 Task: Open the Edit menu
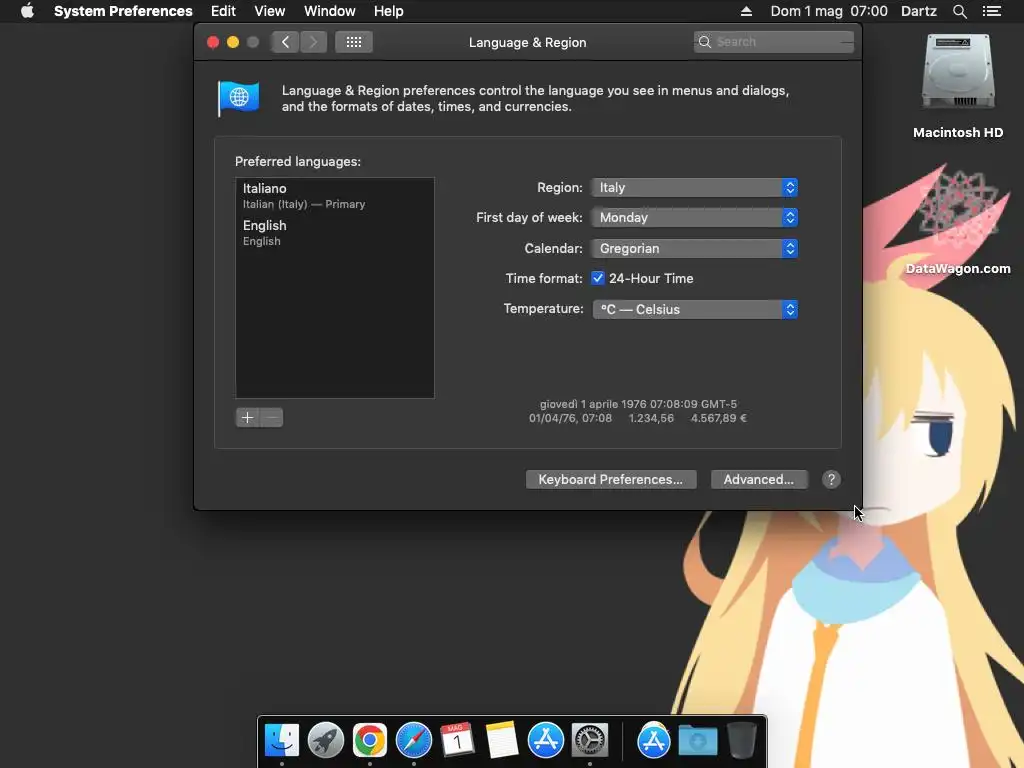223,11
